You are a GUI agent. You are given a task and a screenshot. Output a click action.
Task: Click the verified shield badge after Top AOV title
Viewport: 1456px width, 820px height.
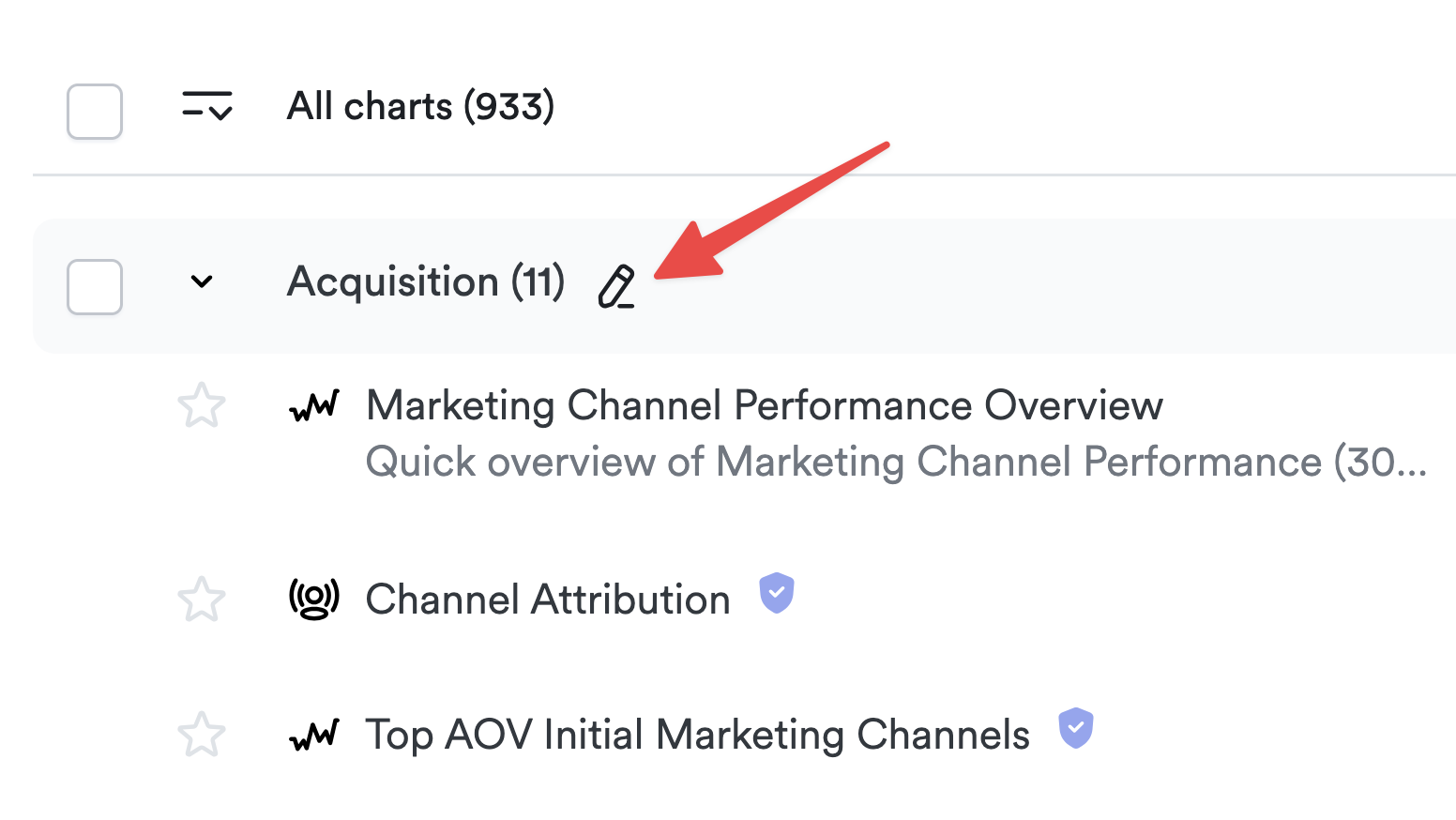[1076, 728]
